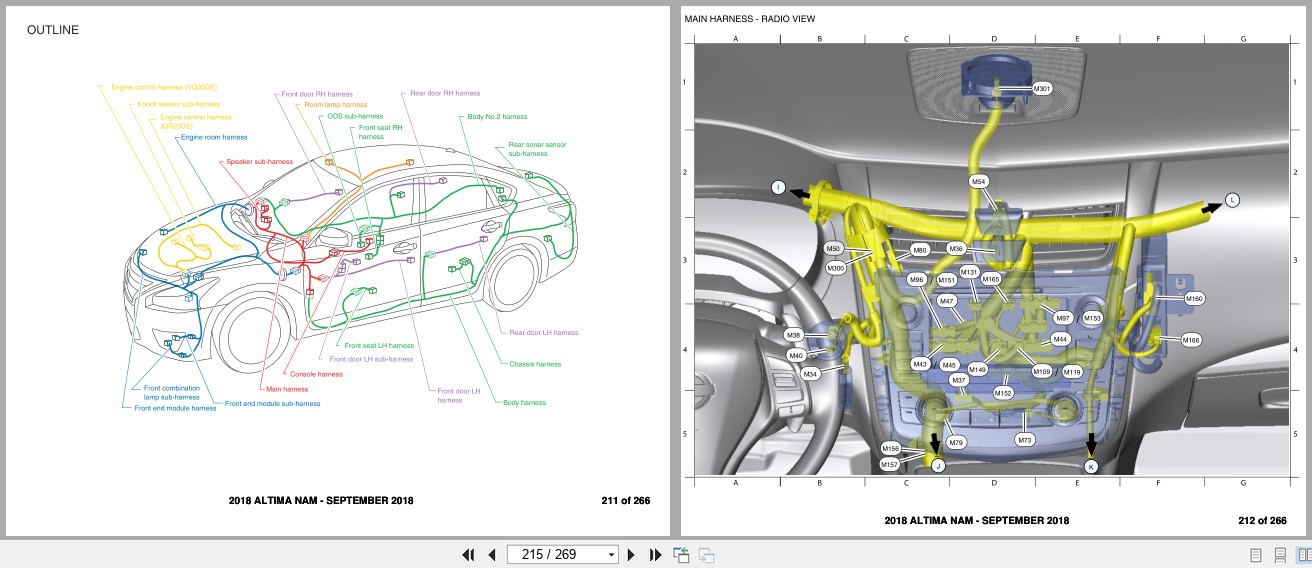This screenshot has height=568, width=1312.
Task: Click the M34 connector label
Action: [x=811, y=374]
